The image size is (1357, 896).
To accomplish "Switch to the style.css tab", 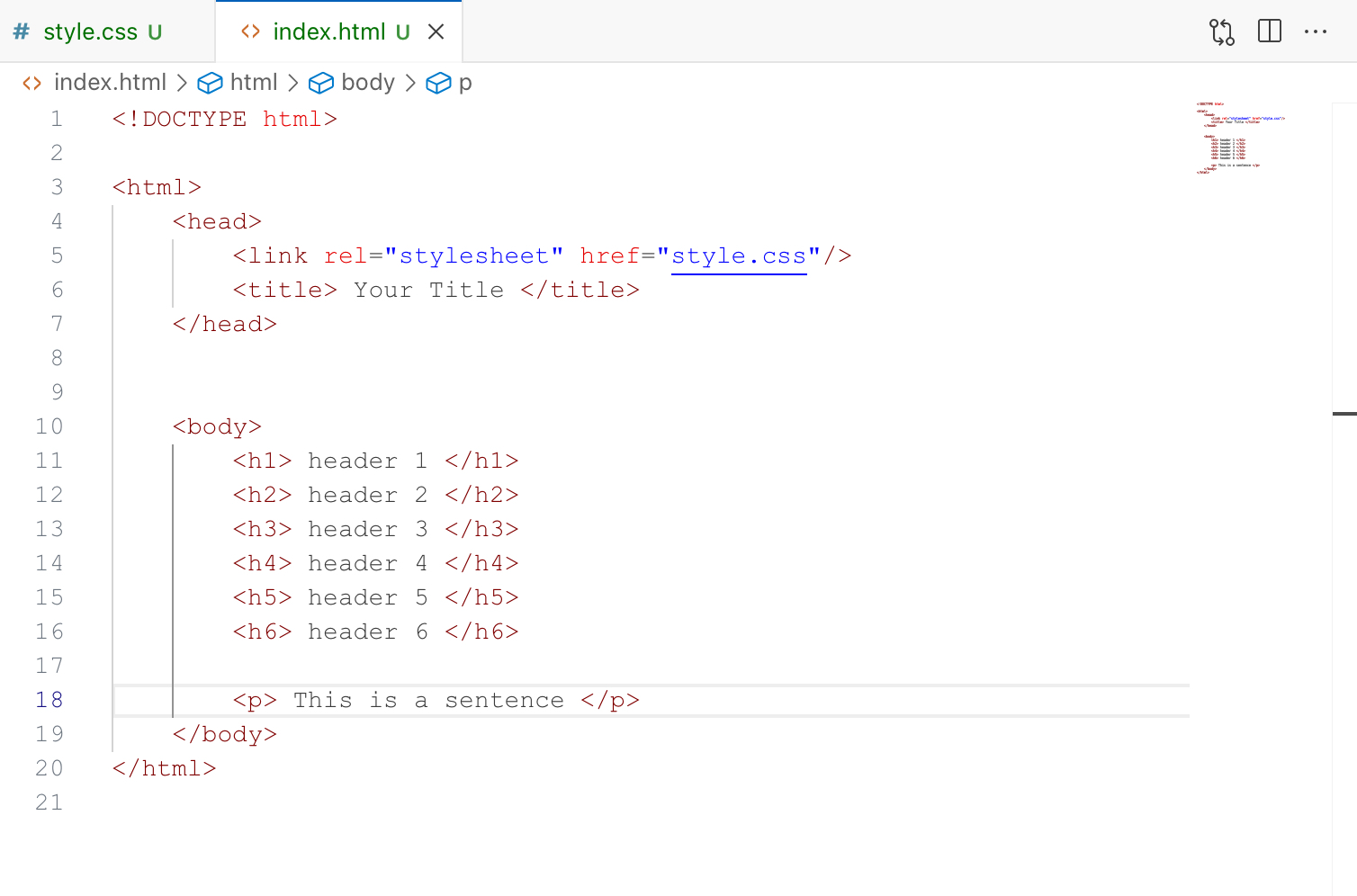I will pos(90,31).
